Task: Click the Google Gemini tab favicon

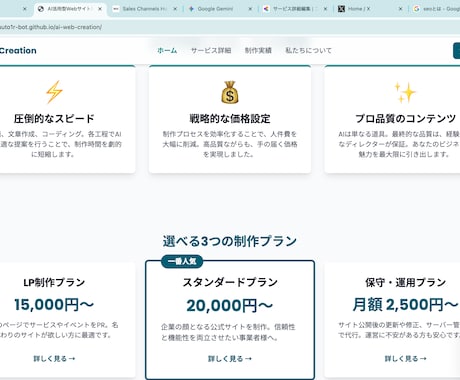Action: point(191,9)
